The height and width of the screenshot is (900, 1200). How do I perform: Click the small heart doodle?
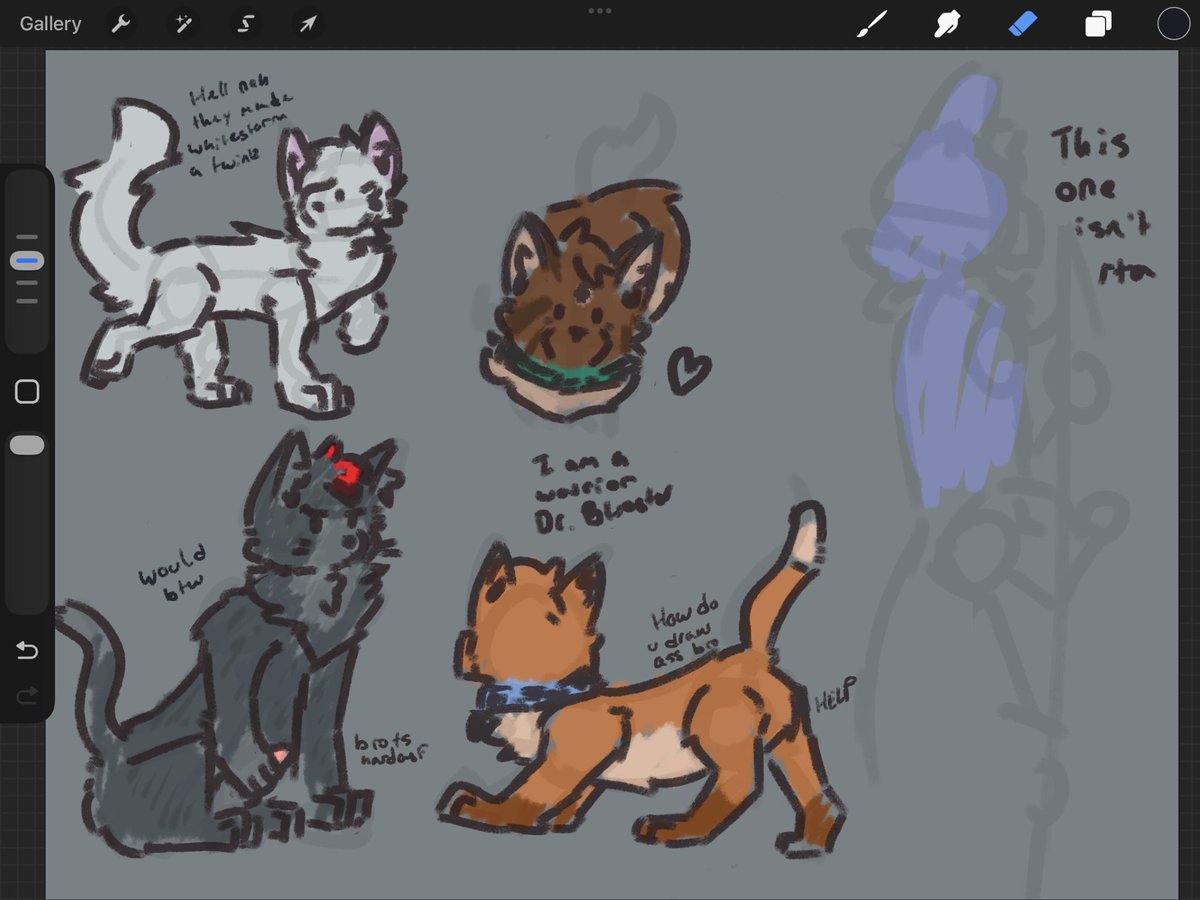689,369
